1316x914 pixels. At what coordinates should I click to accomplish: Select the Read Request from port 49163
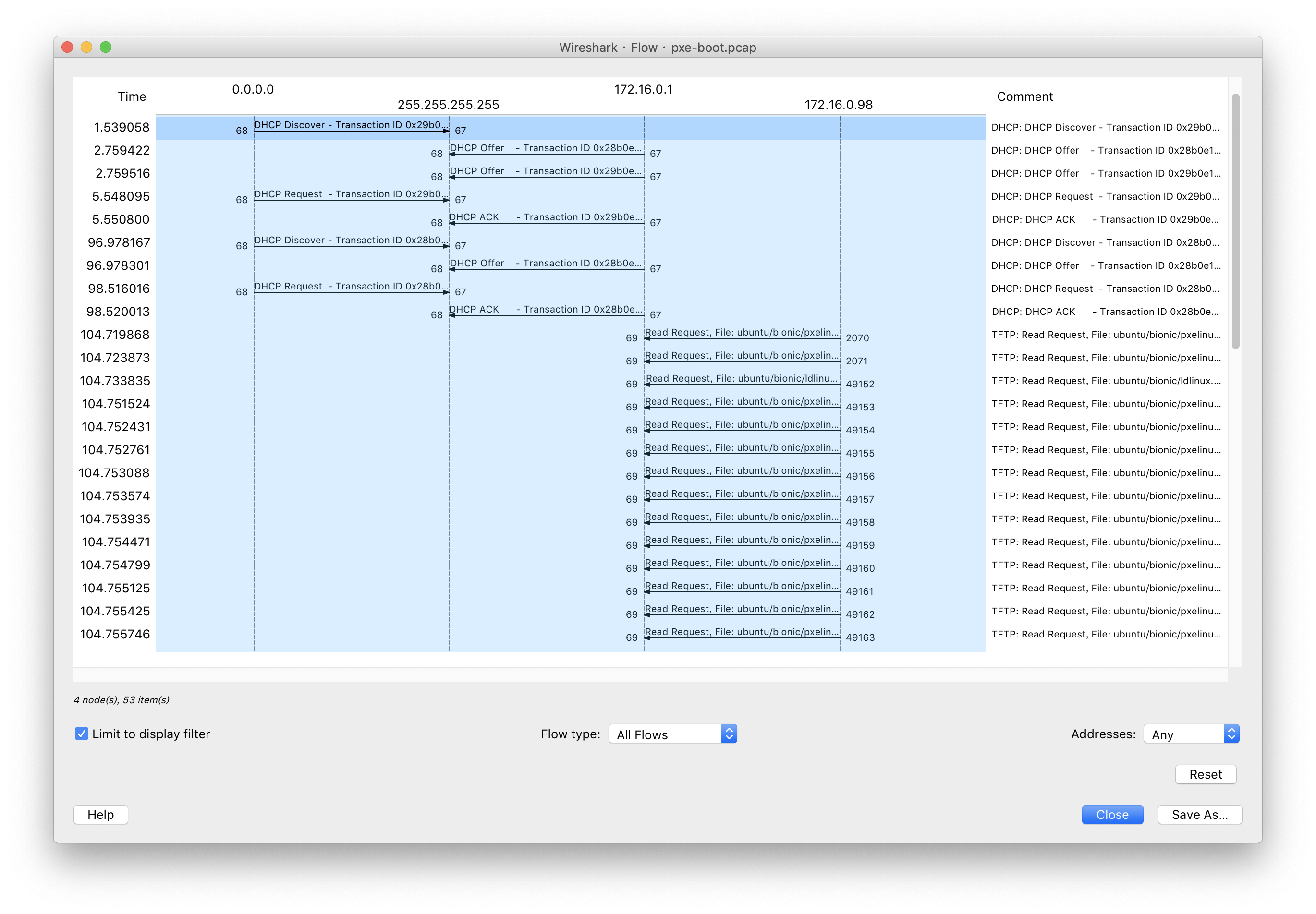pyautogui.click(x=742, y=635)
